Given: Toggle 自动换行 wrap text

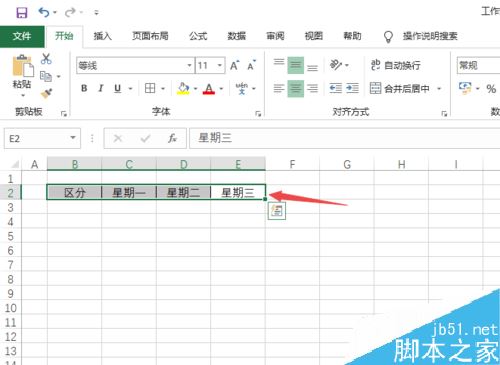Looking at the screenshot, I should click(395, 65).
